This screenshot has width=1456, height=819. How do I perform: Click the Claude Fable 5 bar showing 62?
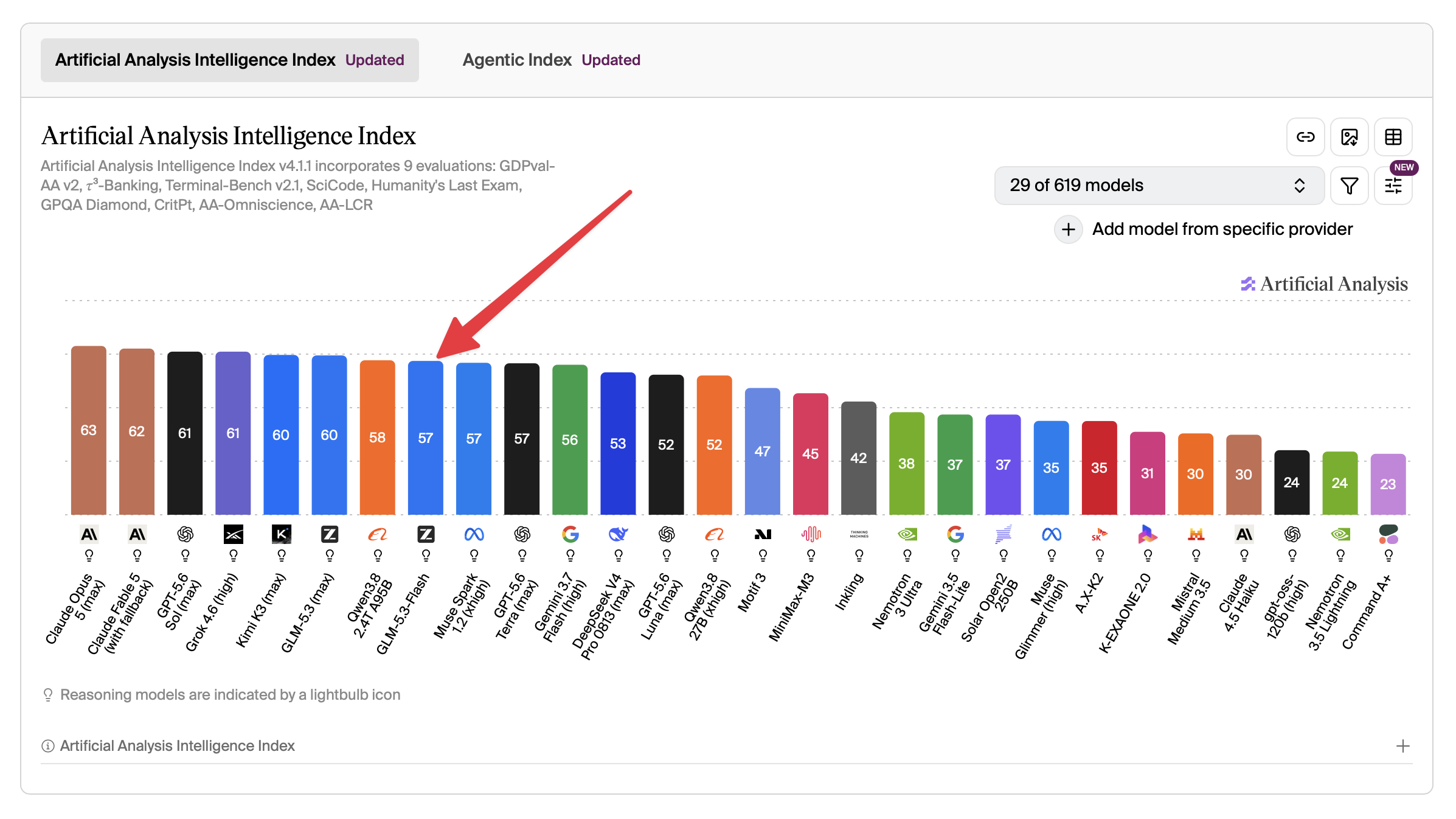coord(137,431)
